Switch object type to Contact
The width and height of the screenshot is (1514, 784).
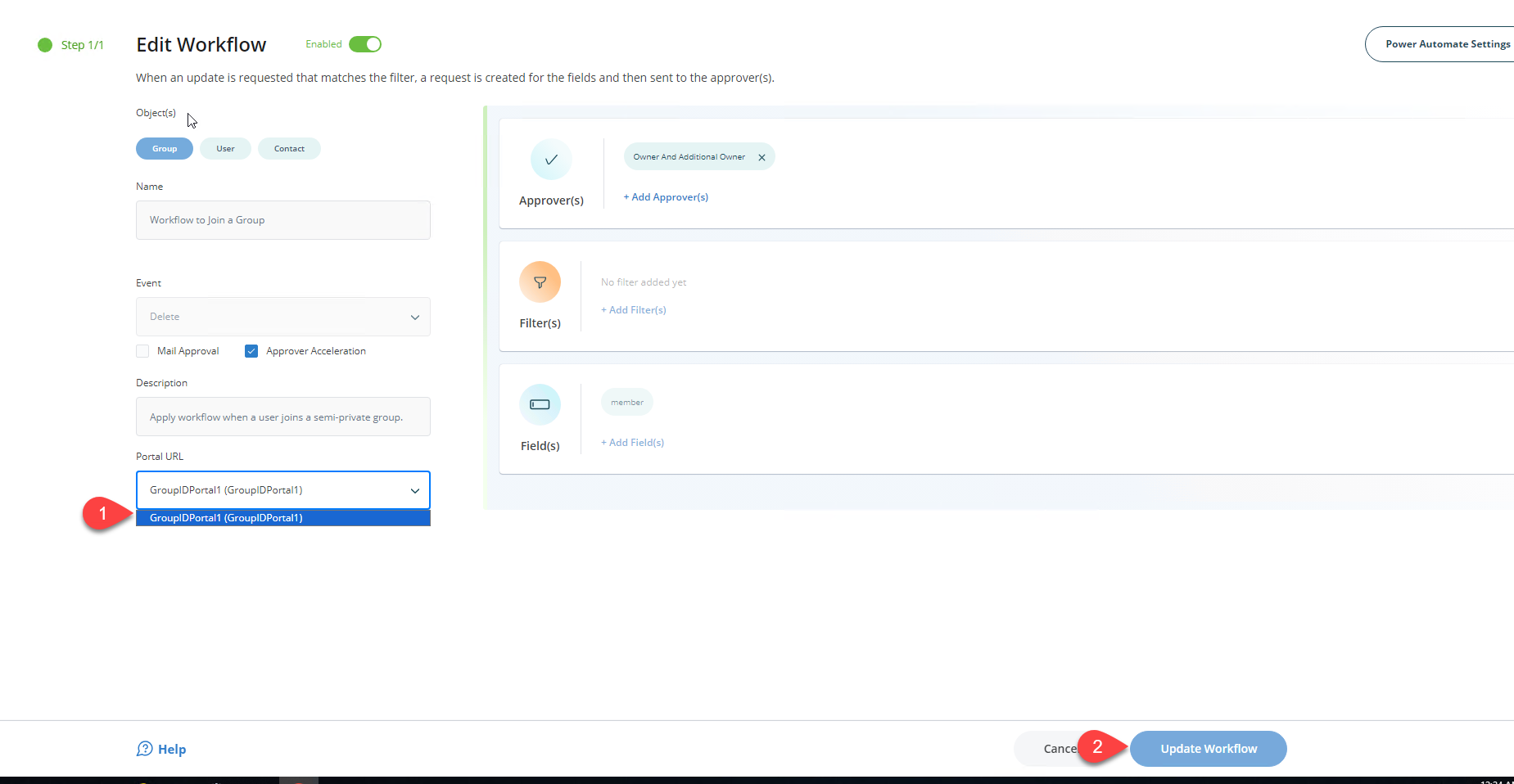click(288, 148)
